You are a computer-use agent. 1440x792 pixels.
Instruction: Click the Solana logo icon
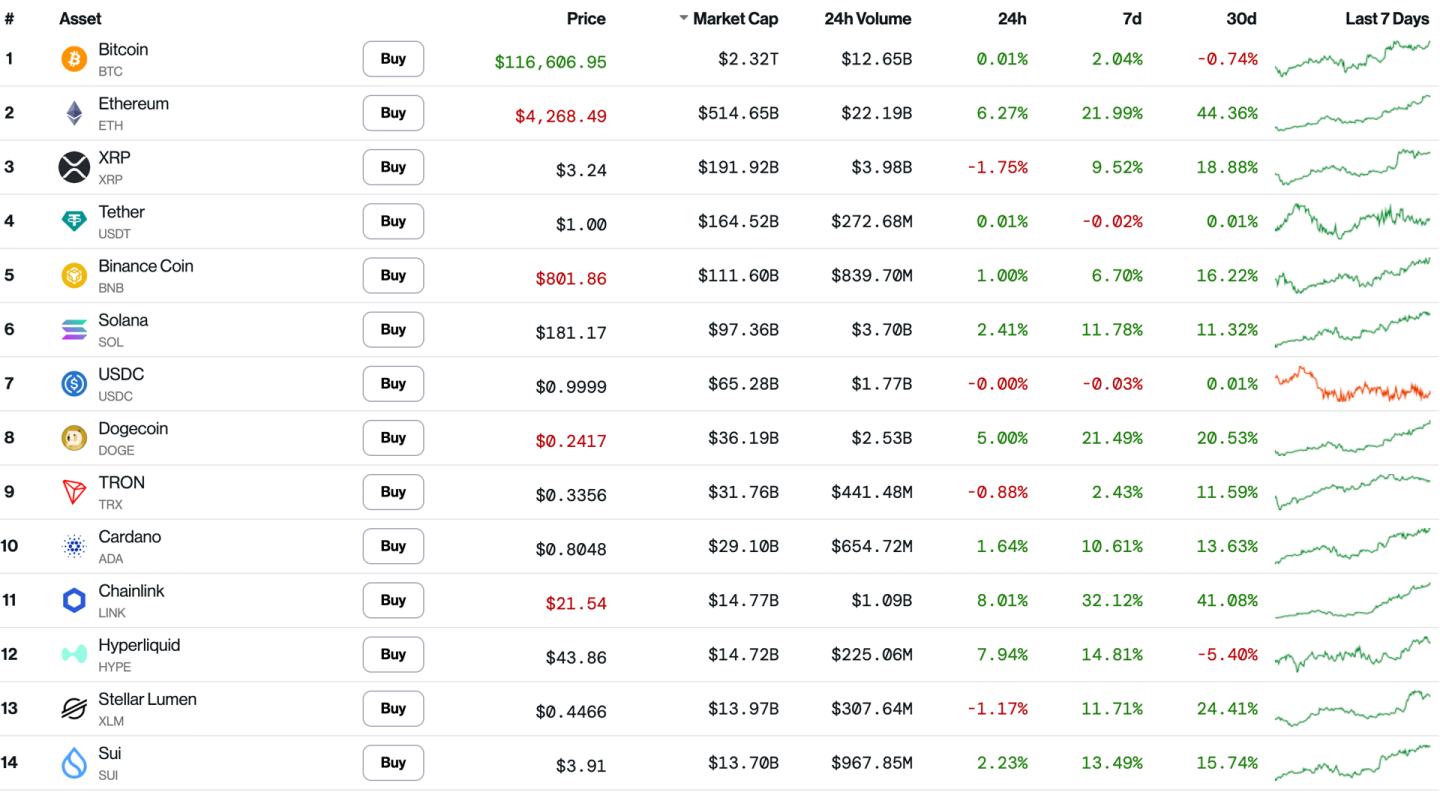click(x=74, y=329)
